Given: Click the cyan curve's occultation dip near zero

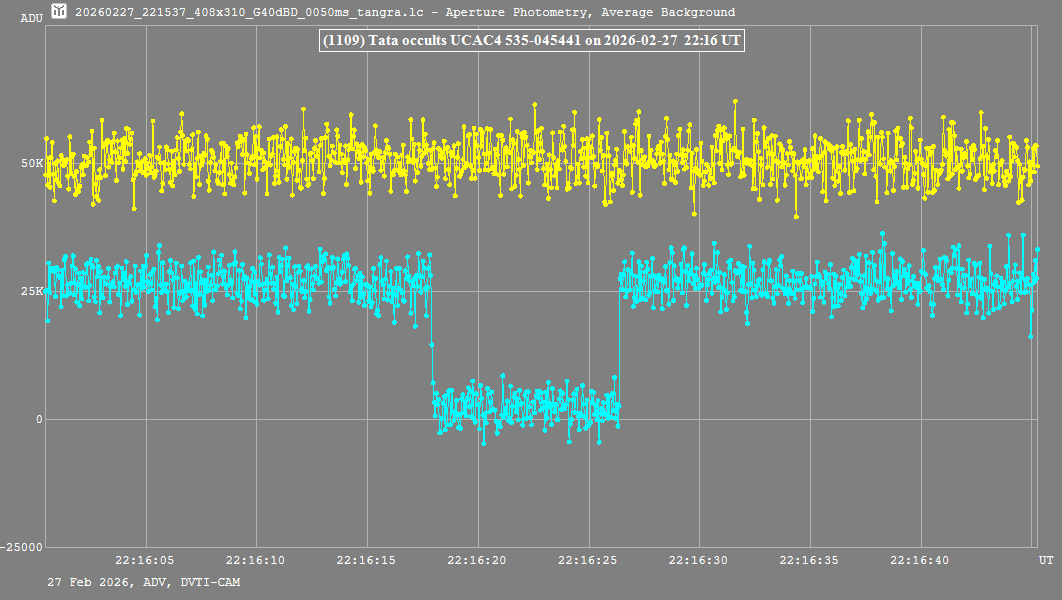Looking at the screenshot, I should 525,407.
